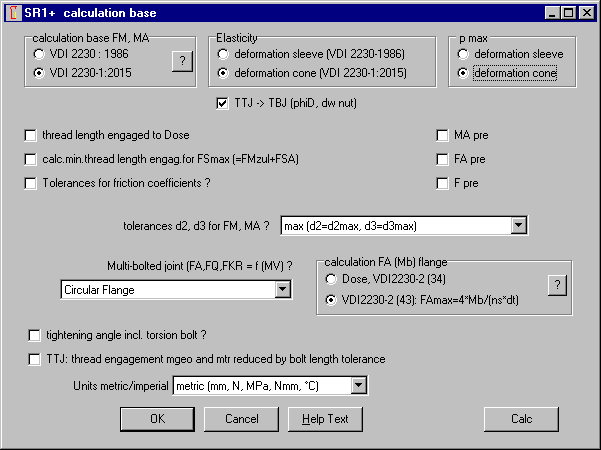The height and width of the screenshot is (450, 601).
Task: Click the SR1+ title bar application icon
Action: (13, 13)
